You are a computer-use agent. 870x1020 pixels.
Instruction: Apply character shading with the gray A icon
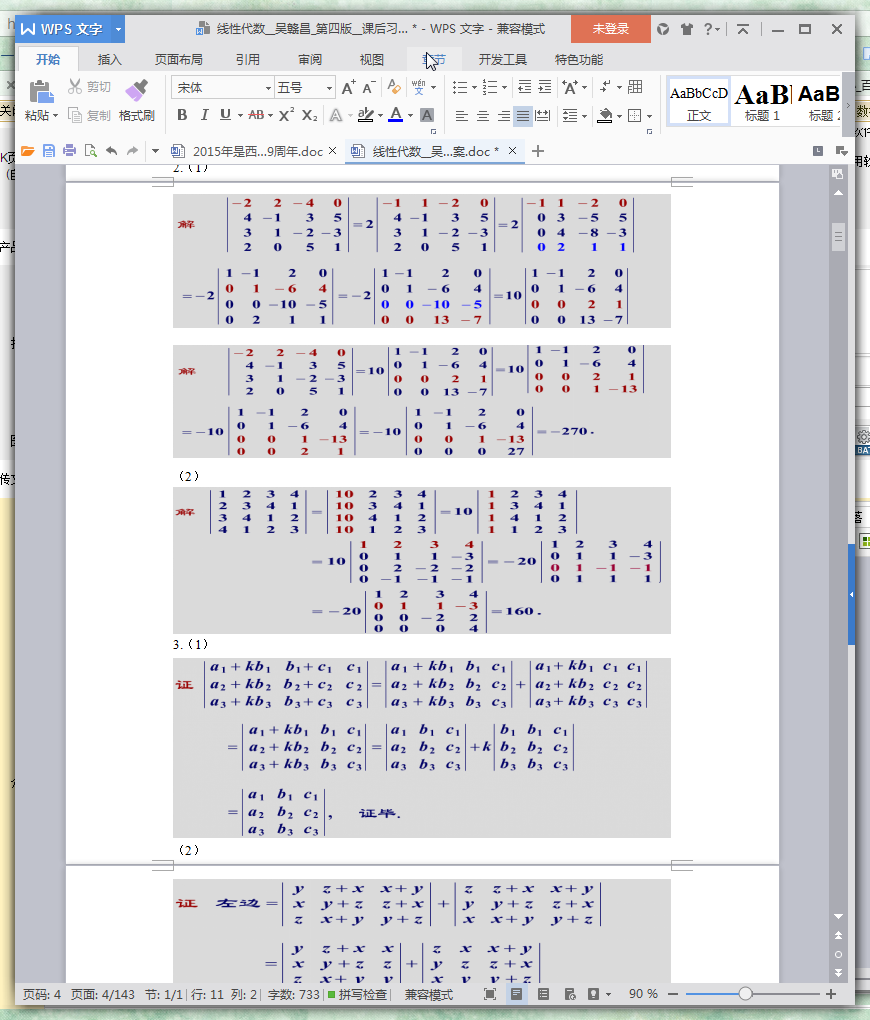pos(427,115)
